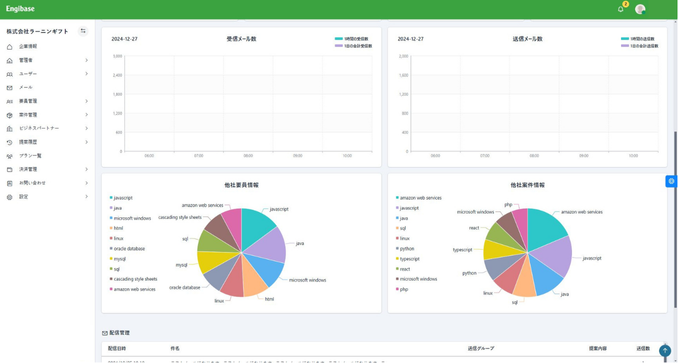Toggle cascading style sheets legend entry

click(x=133, y=279)
